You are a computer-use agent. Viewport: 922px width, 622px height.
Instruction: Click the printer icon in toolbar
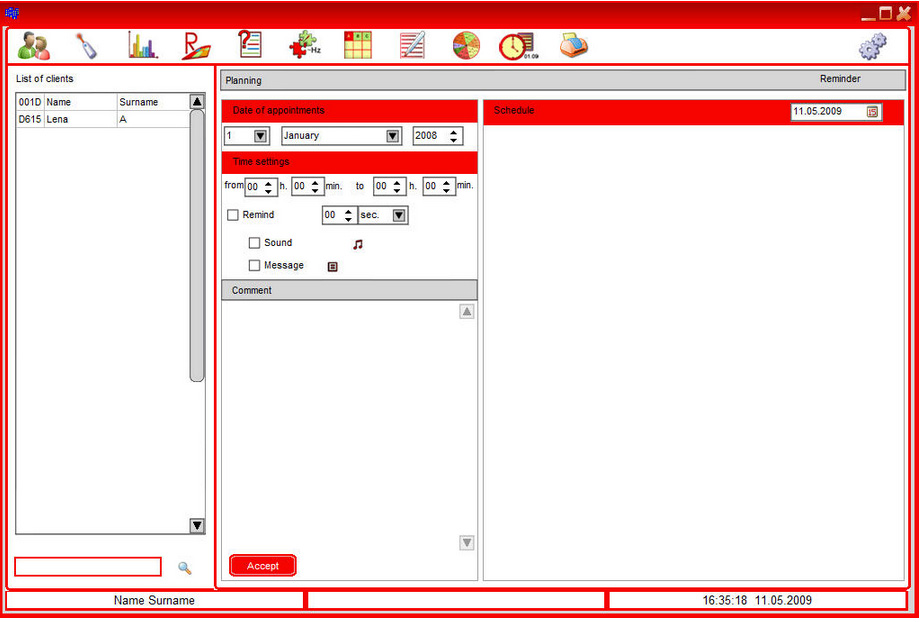(x=573, y=46)
